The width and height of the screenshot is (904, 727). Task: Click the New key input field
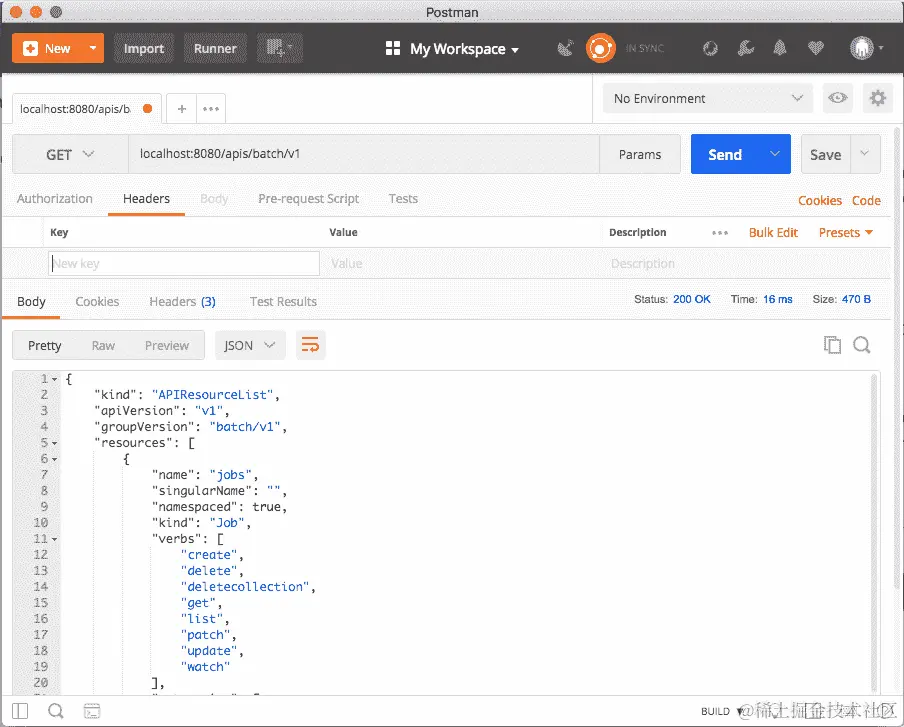tap(184, 263)
